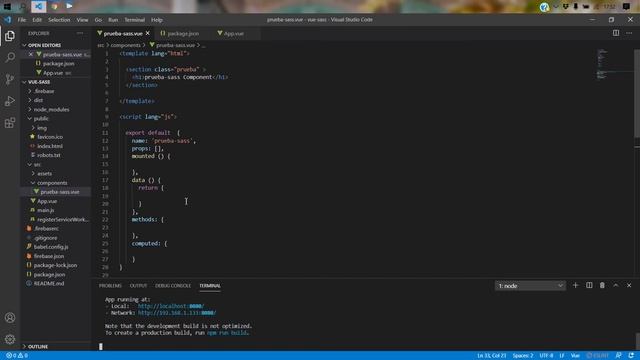
Task: Open the File menu
Action: pyautogui.click(x=22, y=20)
